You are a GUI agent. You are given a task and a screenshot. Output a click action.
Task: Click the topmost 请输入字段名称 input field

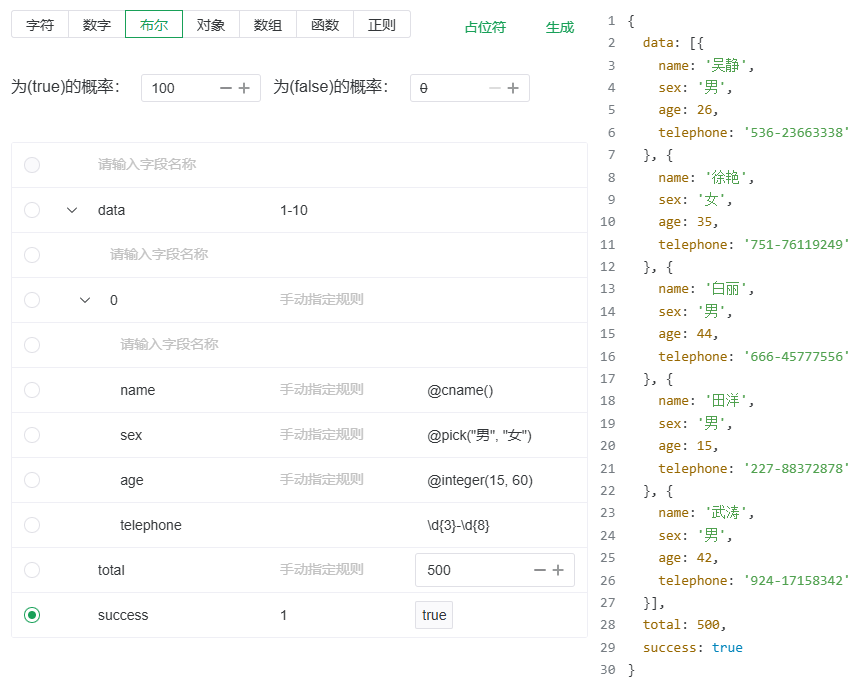pos(150,165)
